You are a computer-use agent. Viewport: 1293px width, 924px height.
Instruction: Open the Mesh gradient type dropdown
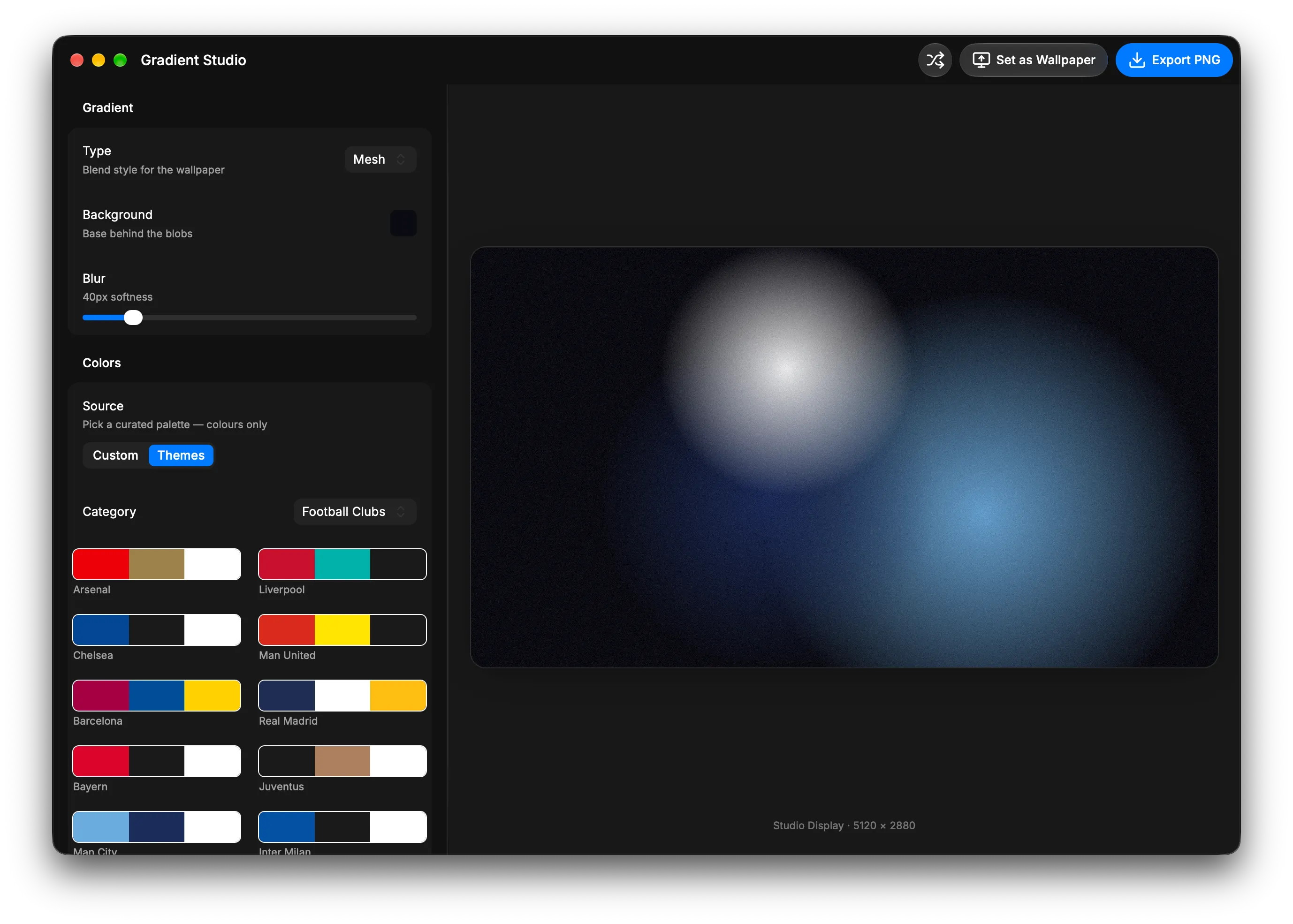[380, 159]
